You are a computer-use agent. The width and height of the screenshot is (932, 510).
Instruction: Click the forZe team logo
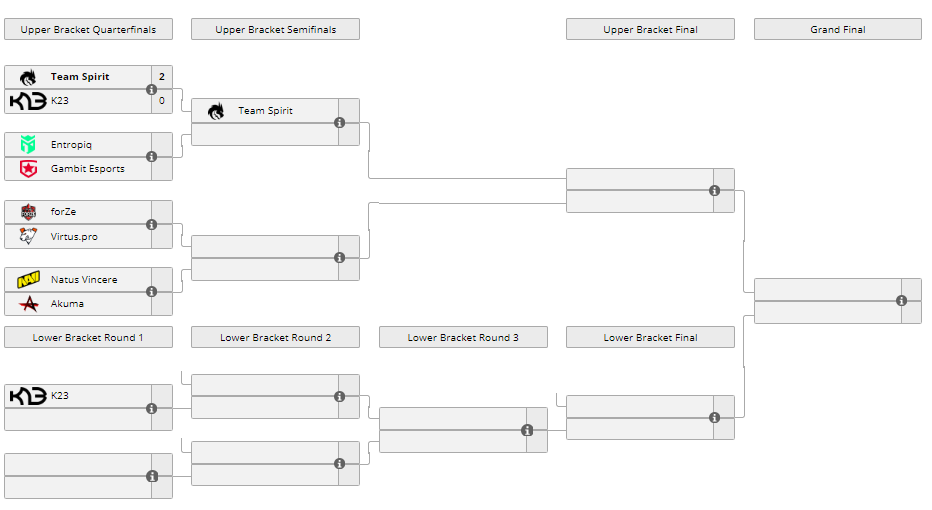pyautogui.click(x=28, y=212)
